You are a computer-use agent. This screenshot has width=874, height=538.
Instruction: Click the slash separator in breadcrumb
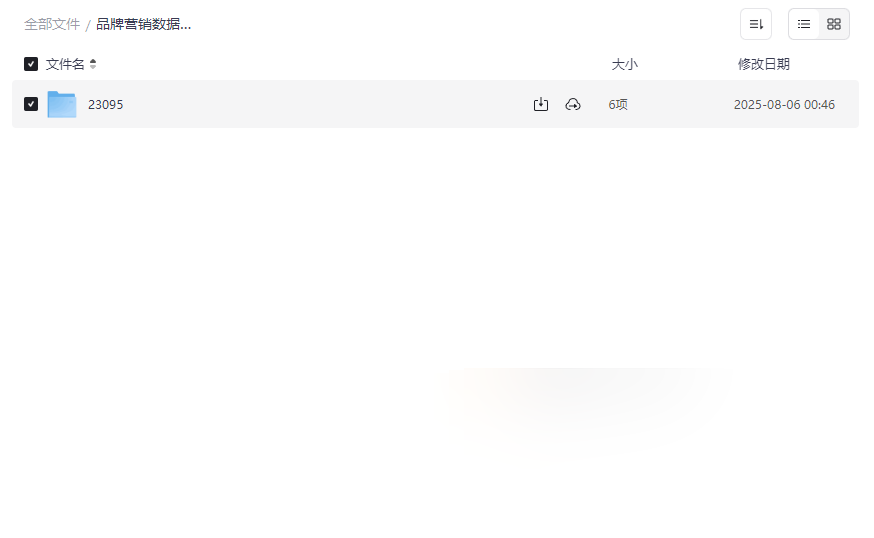pos(88,25)
